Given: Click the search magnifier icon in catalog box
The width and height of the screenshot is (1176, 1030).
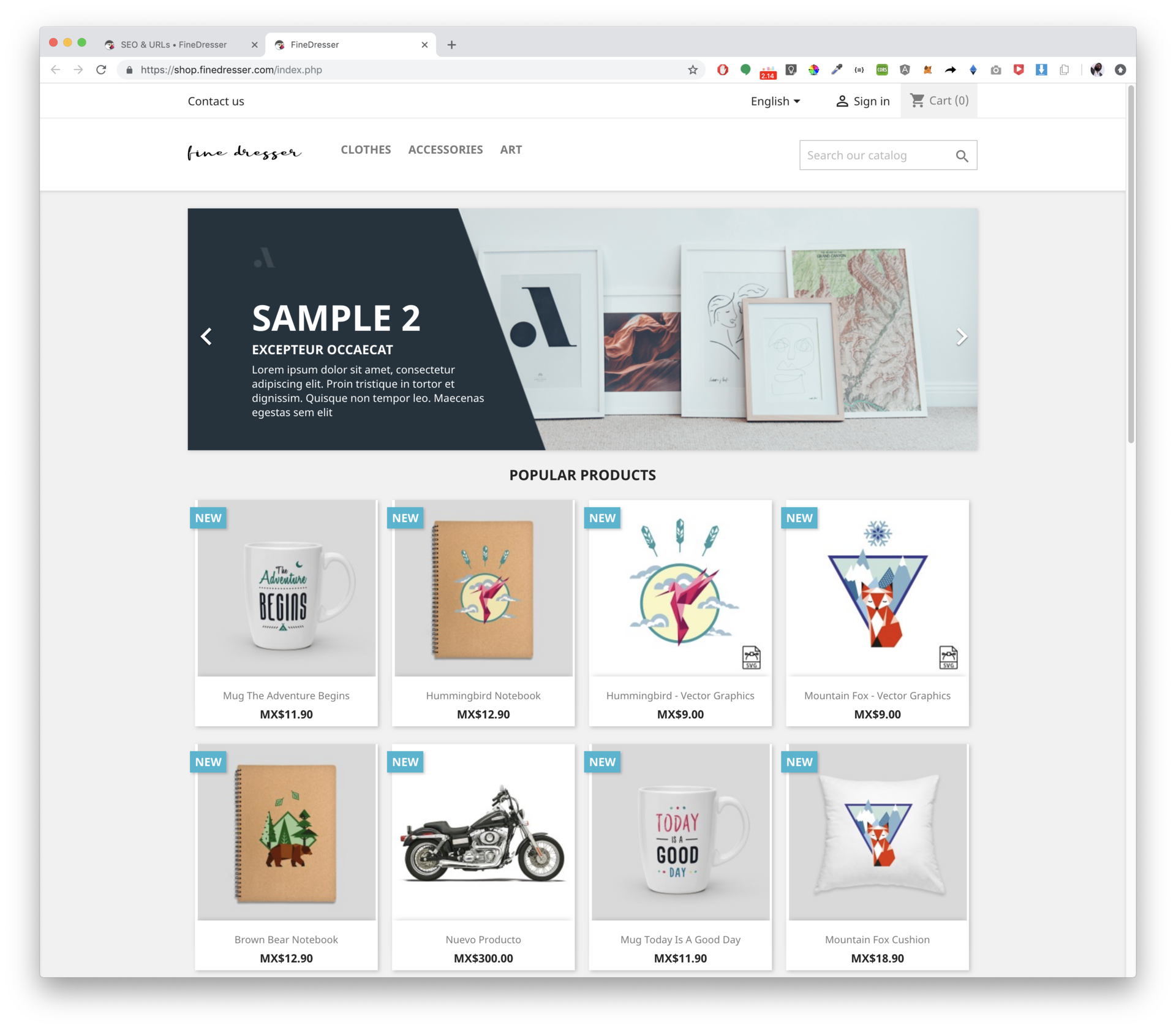Looking at the screenshot, I should [x=962, y=156].
